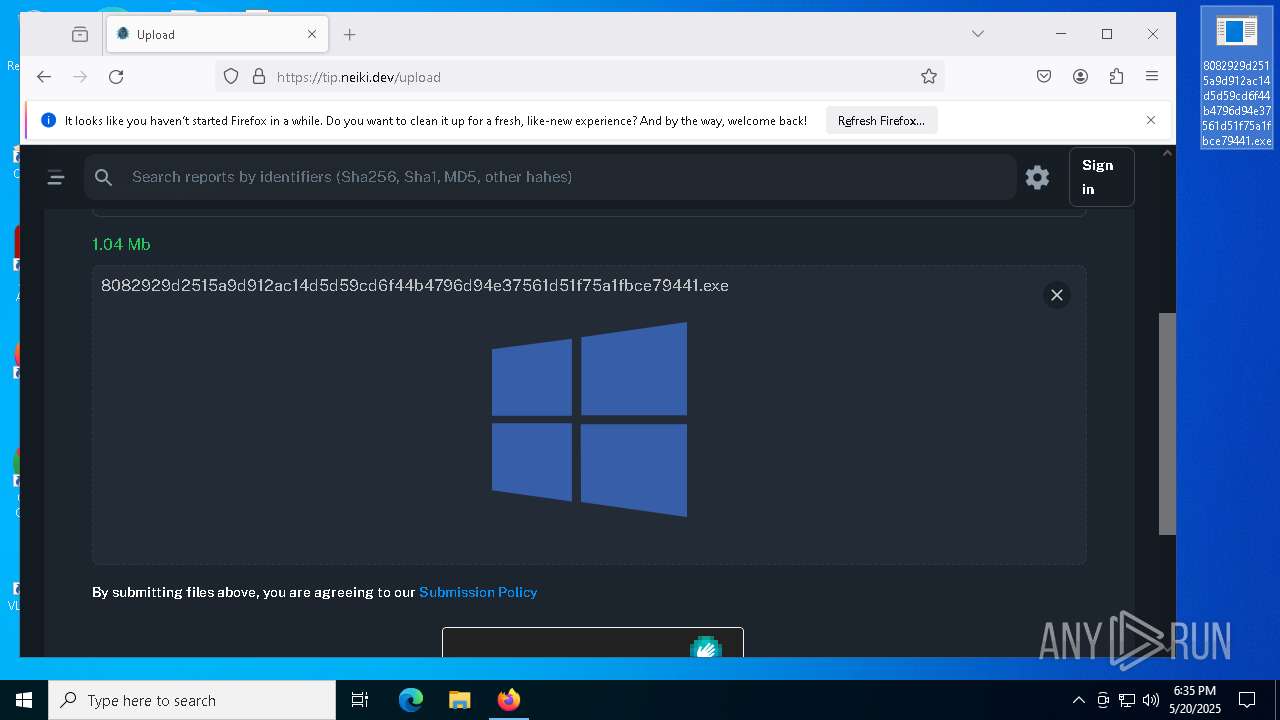This screenshot has height=720, width=1280.
Task: Open the hamburger sidebar menu on the page
Action: tap(56, 177)
